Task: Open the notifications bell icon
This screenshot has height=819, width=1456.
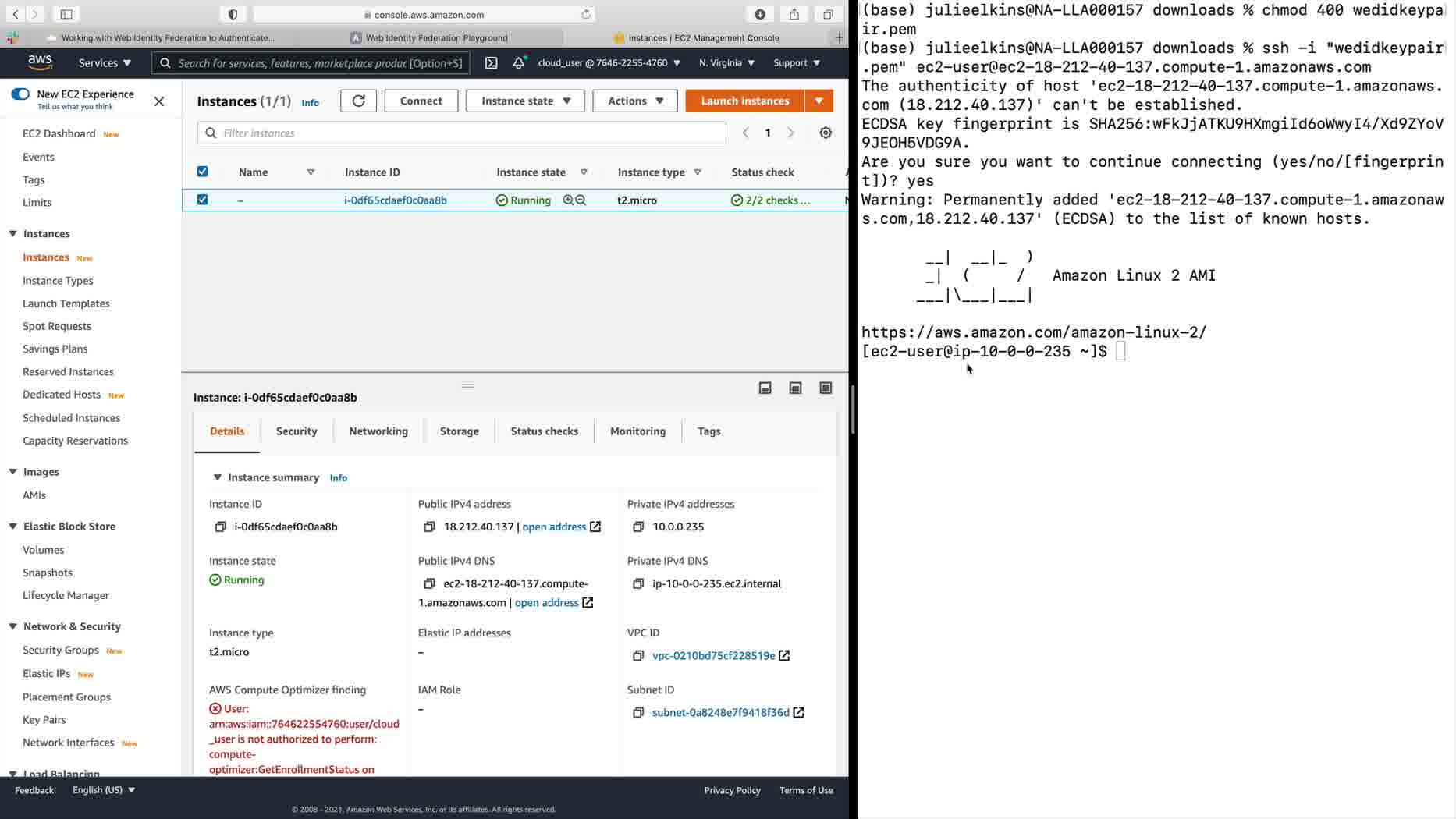Action: (x=519, y=62)
